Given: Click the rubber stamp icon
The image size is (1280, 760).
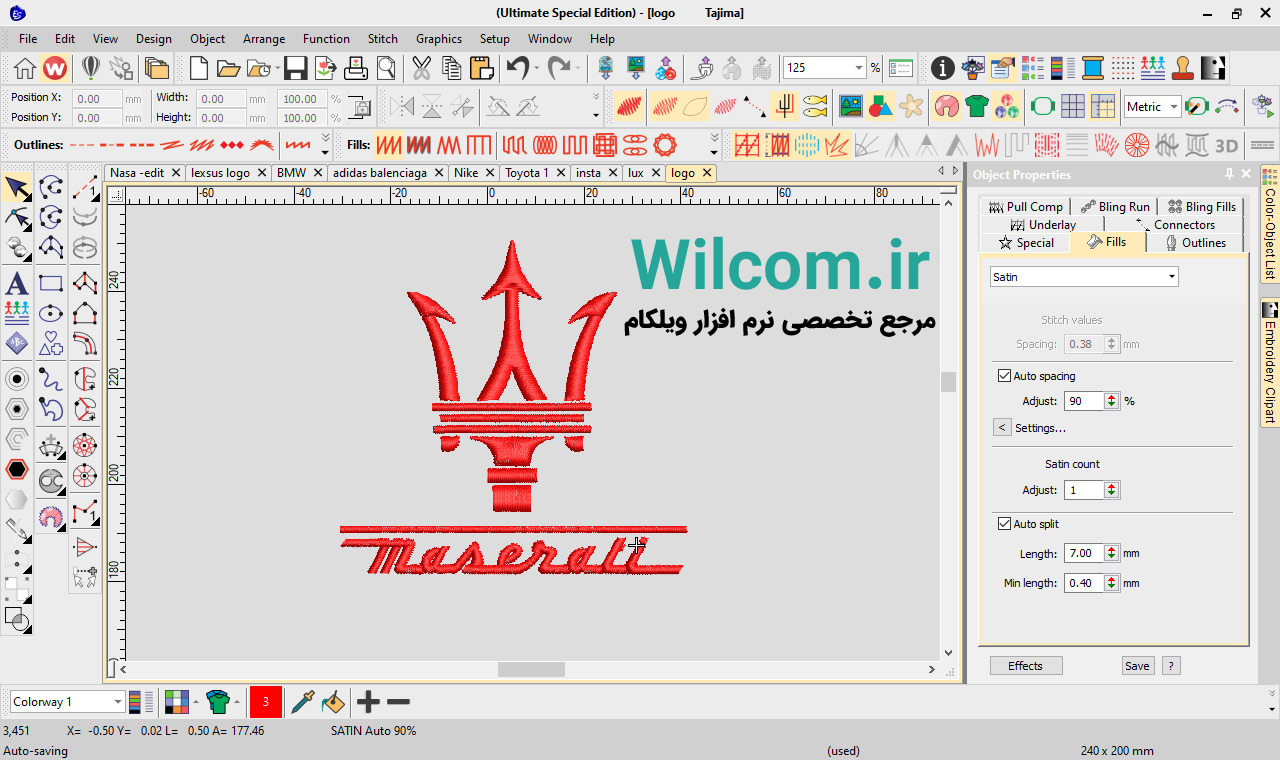Looking at the screenshot, I should coord(1183,68).
